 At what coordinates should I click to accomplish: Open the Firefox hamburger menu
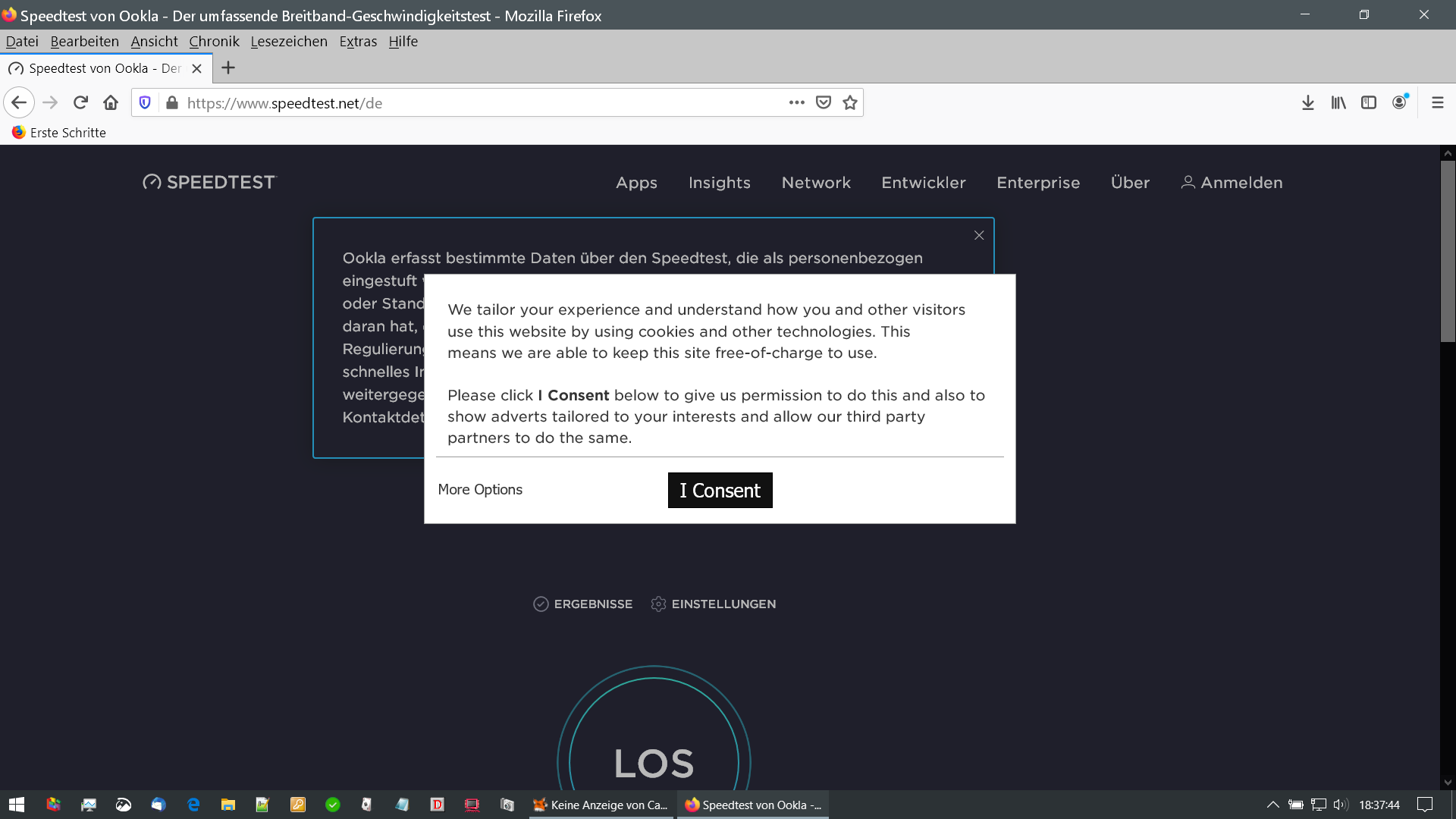pos(1438,102)
